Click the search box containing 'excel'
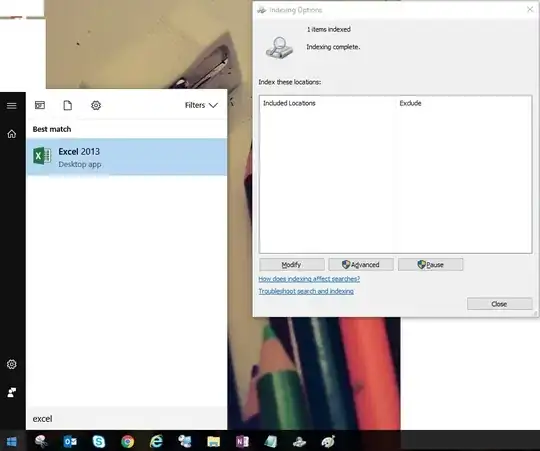 (x=126, y=419)
